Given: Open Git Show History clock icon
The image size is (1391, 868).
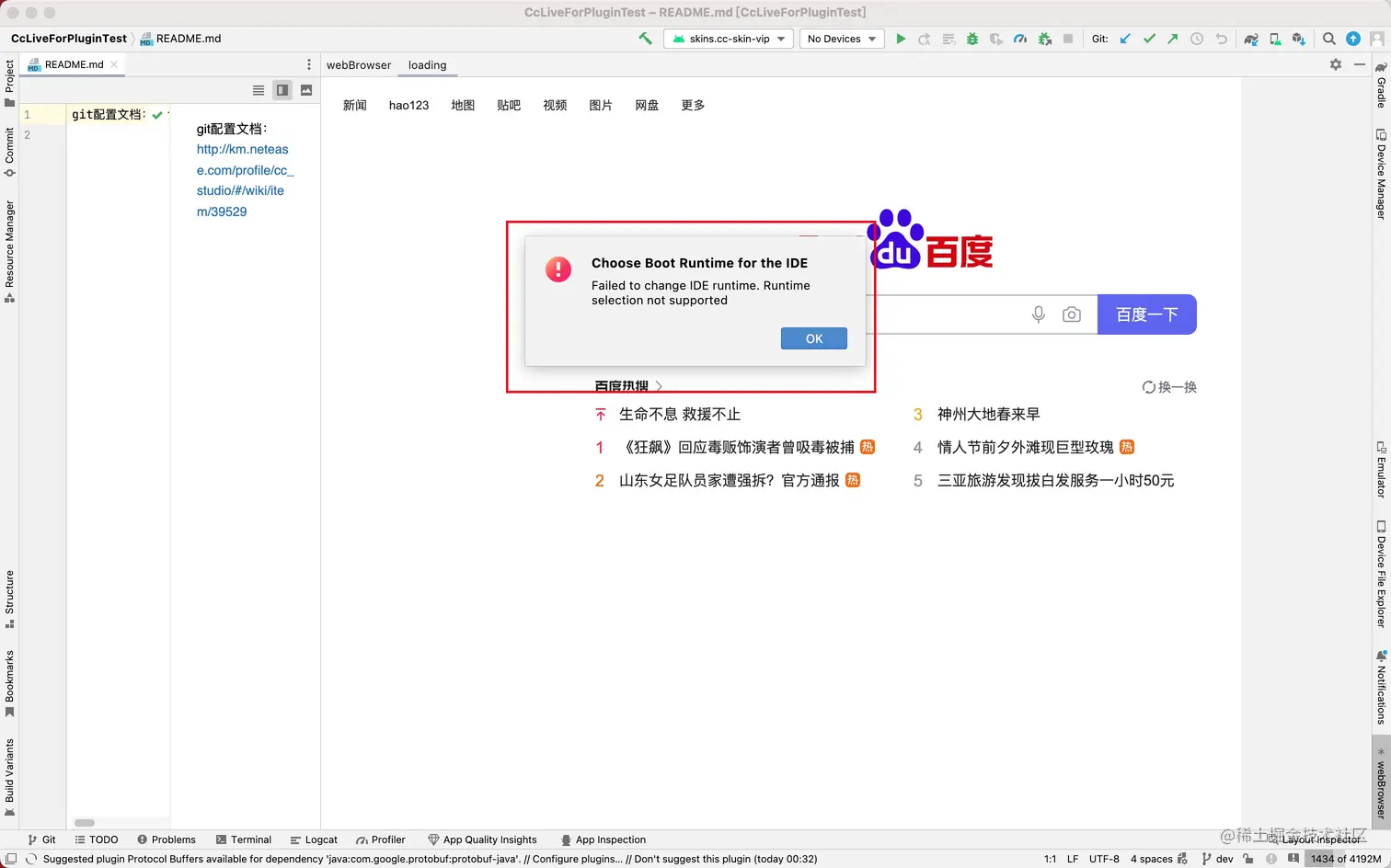Looking at the screenshot, I should 1197,39.
